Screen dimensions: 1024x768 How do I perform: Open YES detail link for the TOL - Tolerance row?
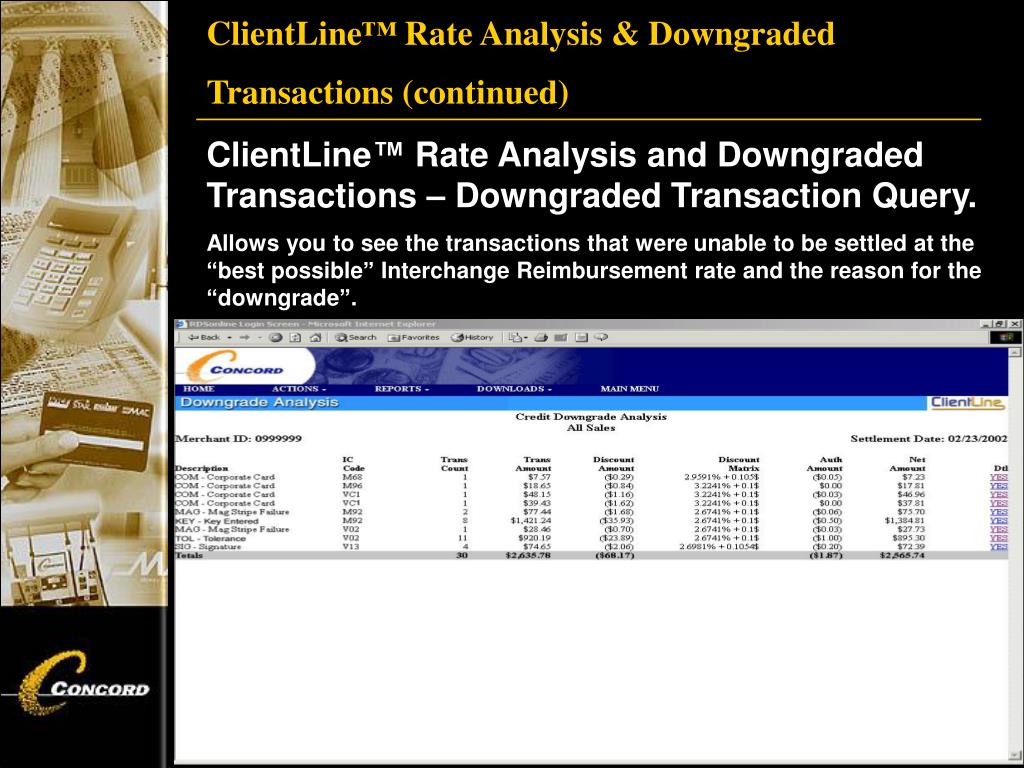point(999,538)
